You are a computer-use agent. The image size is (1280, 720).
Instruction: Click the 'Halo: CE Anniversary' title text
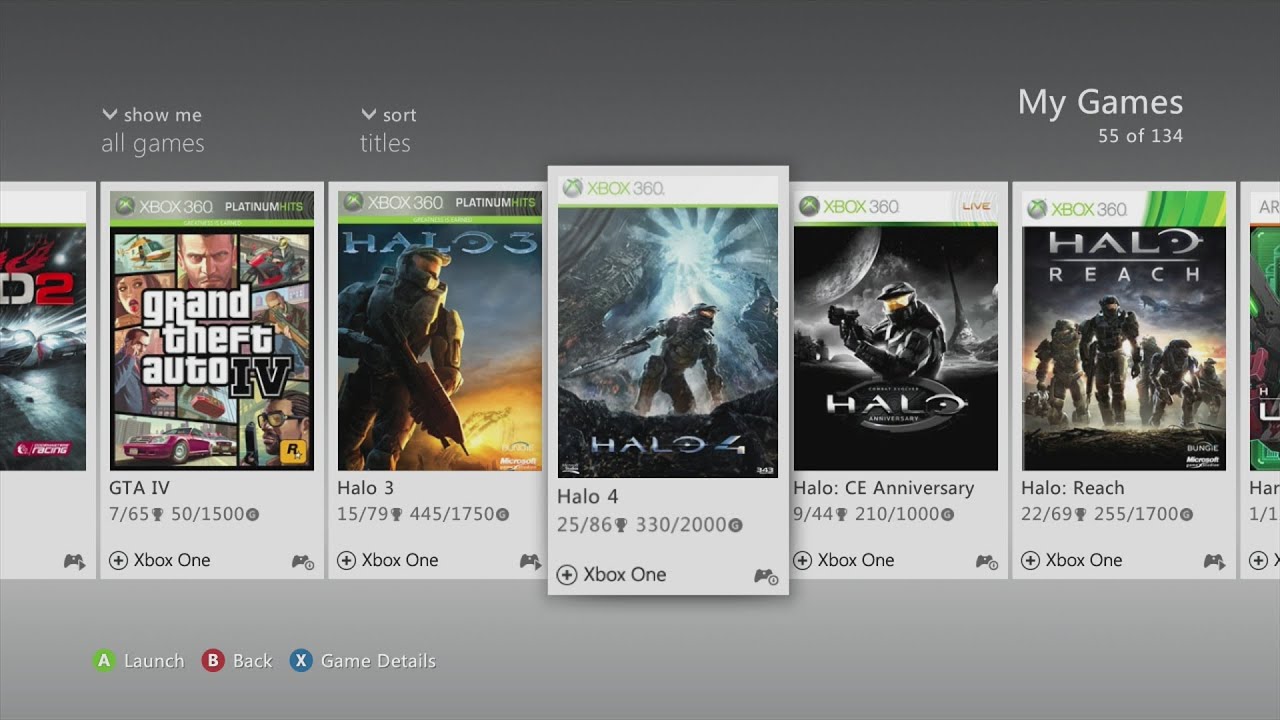(x=884, y=488)
